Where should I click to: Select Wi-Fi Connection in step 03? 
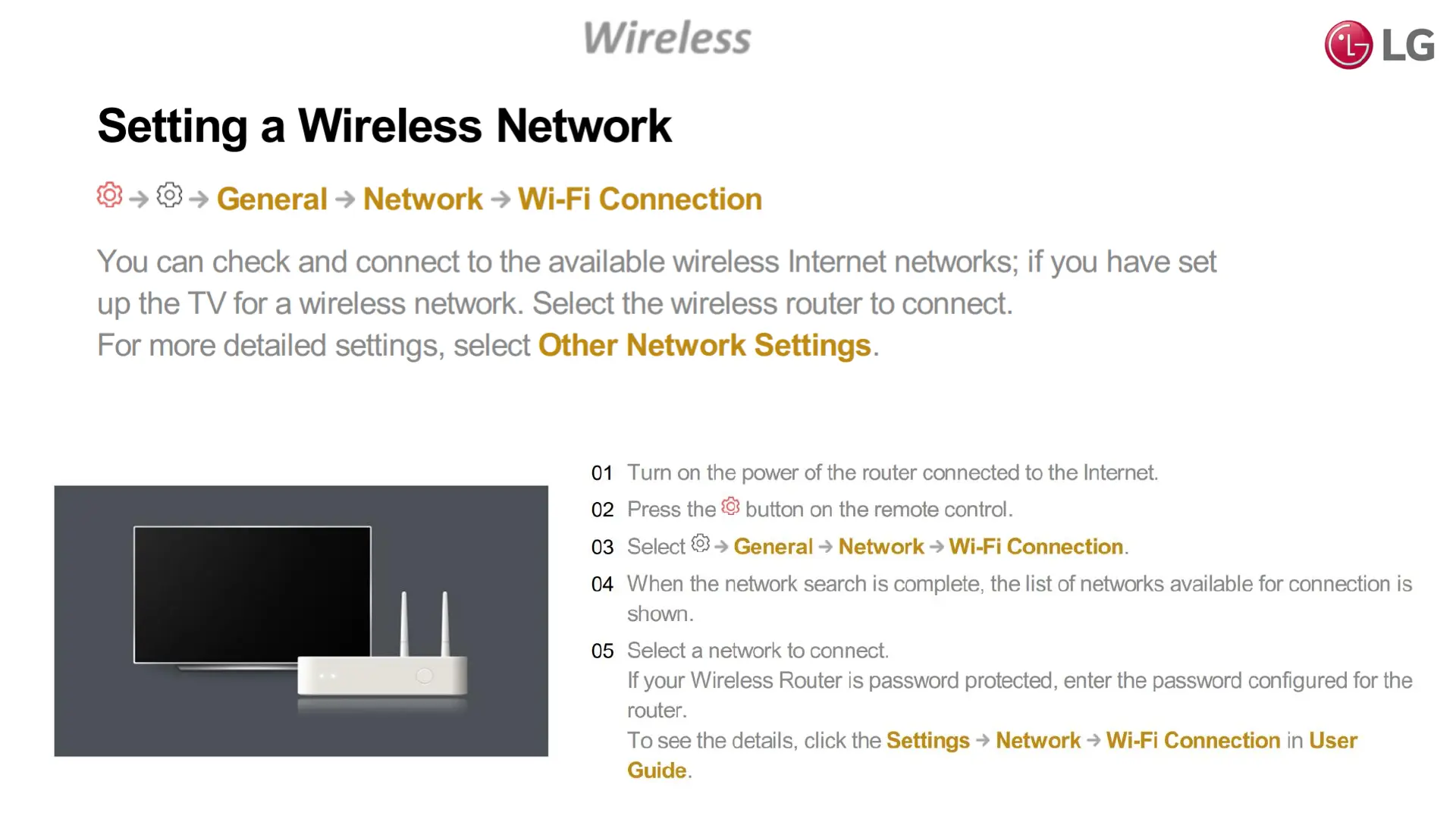[1036, 547]
